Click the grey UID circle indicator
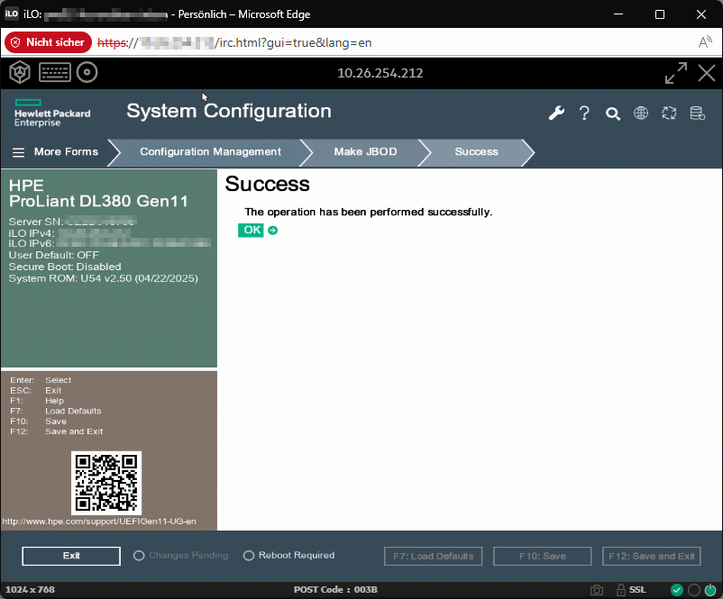Image resolution: width=723 pixels, height=599 pixels. 693,590
